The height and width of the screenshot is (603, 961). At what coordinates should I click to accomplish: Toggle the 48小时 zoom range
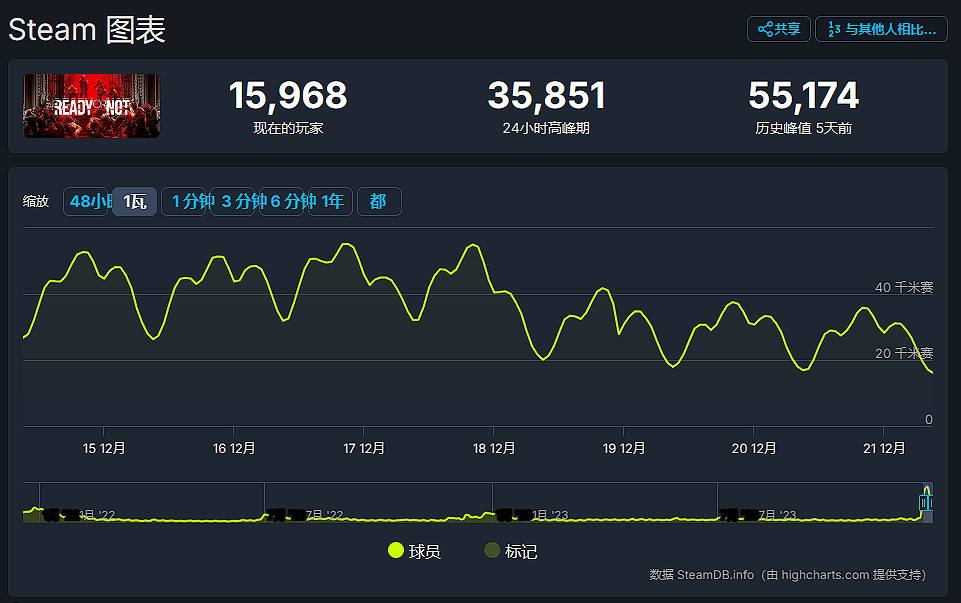[x=86, y=201]
